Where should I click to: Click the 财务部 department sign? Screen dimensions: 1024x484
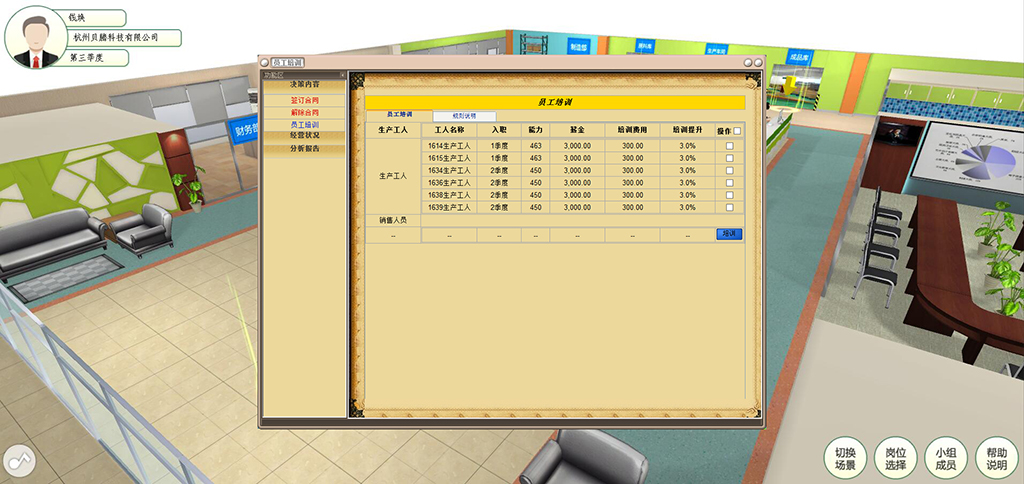pyautogui.click(x=245, y=130)
